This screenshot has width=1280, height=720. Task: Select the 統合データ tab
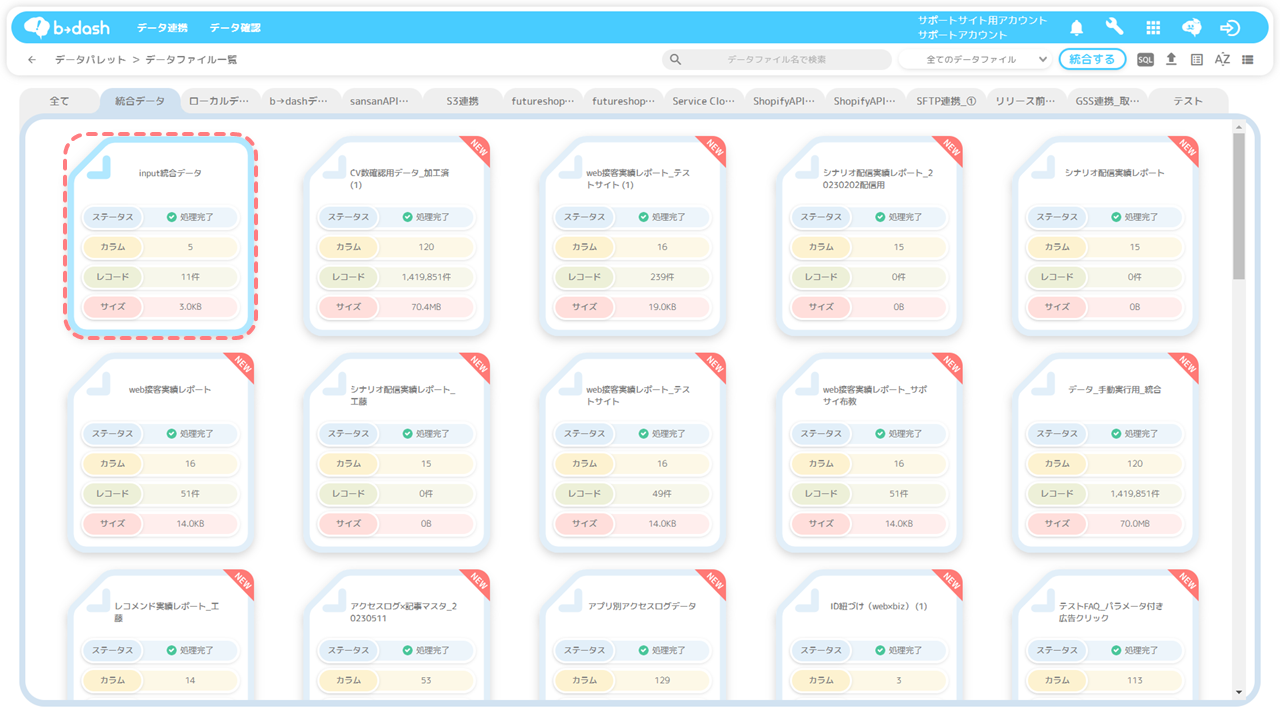tap(140, 101)
